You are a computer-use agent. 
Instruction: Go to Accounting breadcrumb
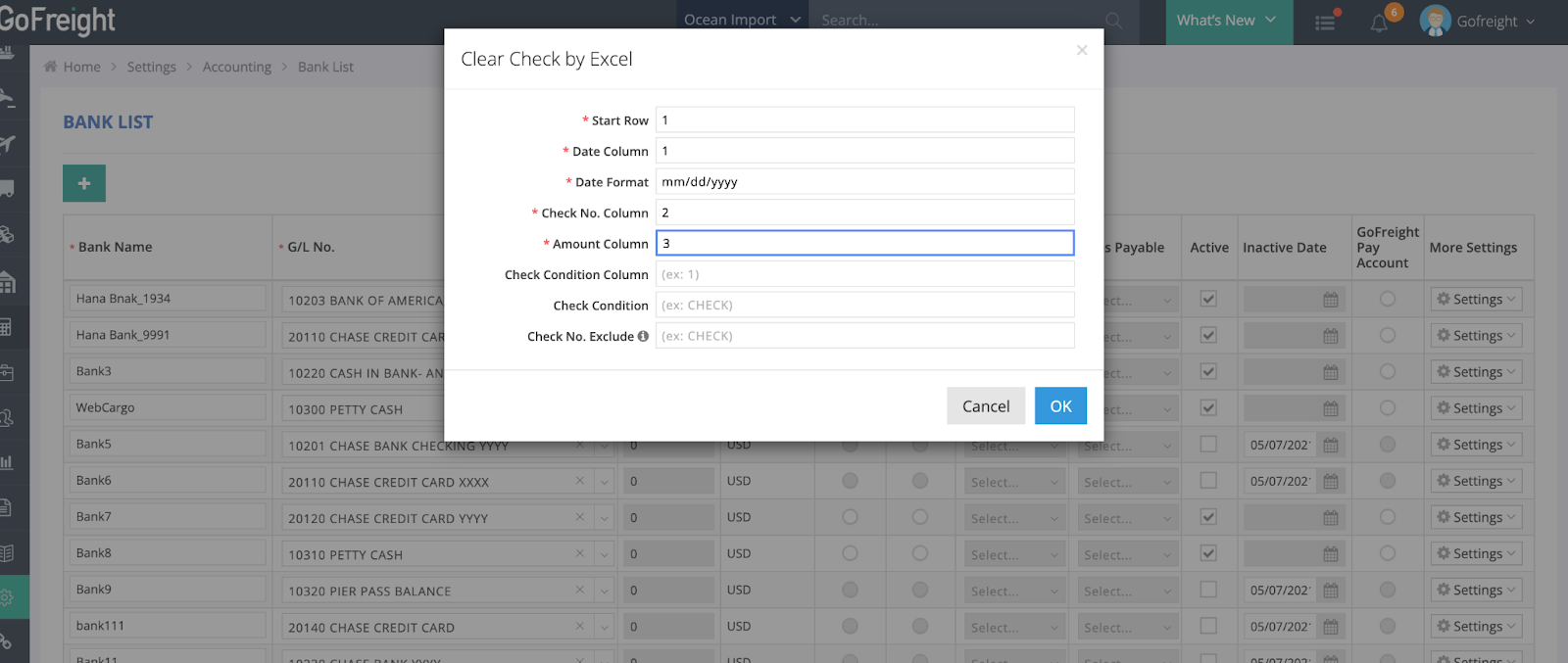pos(236,67)
